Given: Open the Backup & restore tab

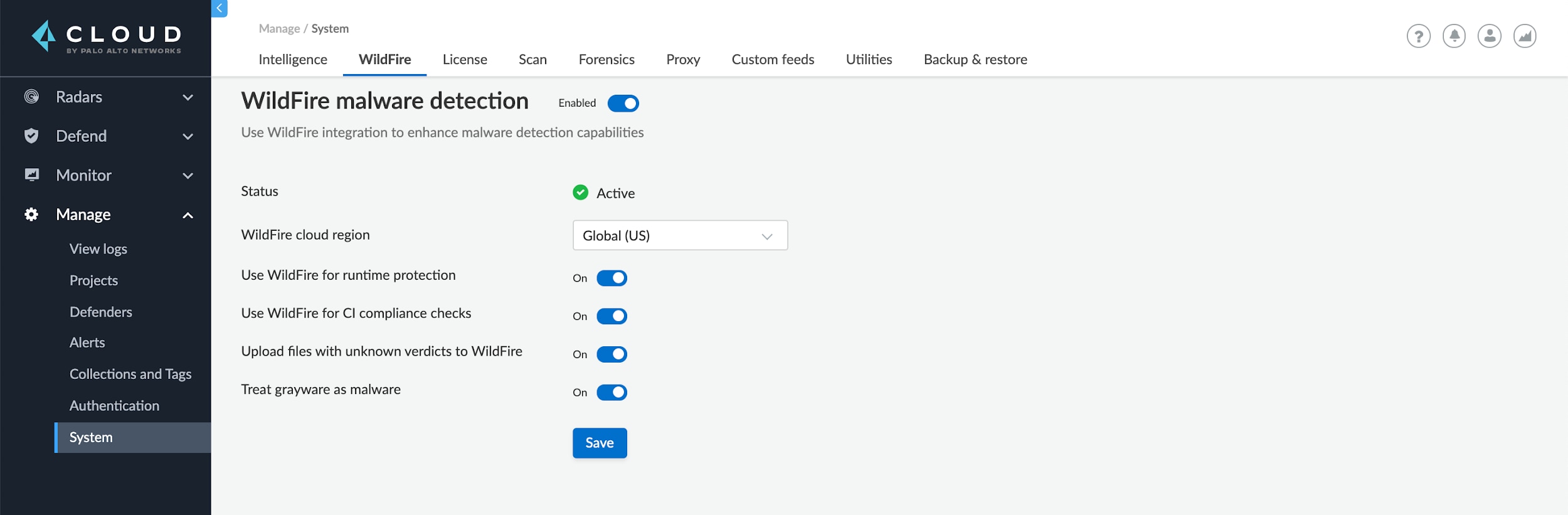Looking at the screenshot, I should [x=975, y=60].
